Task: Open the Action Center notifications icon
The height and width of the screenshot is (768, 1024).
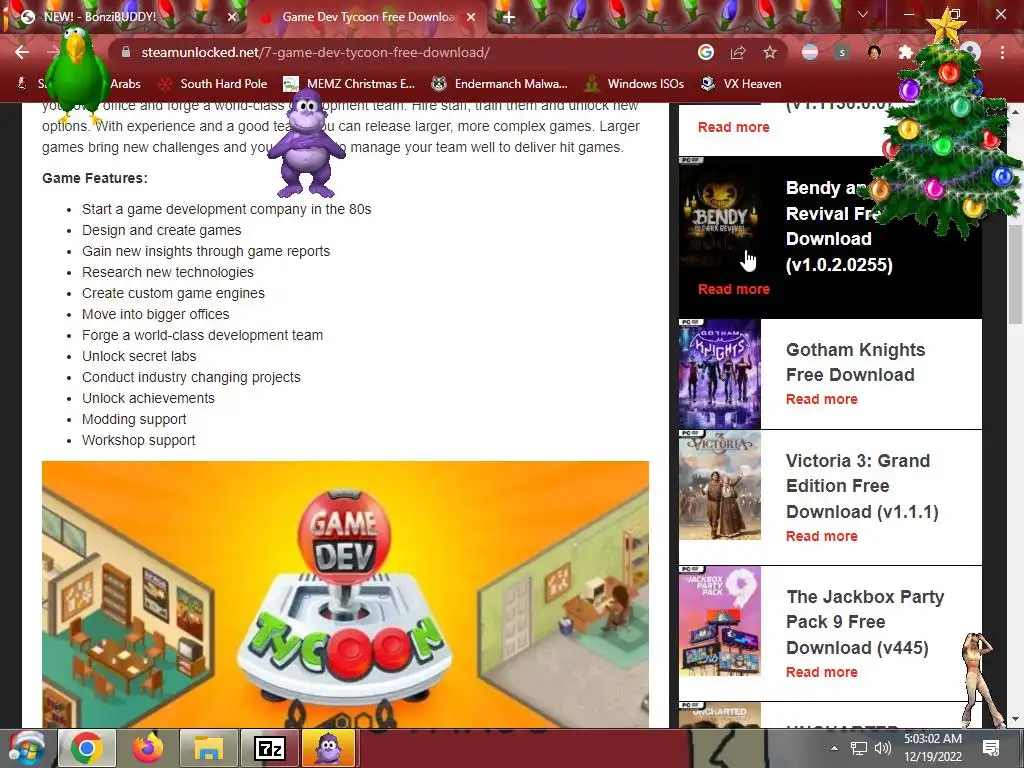Action: point(991,748)
